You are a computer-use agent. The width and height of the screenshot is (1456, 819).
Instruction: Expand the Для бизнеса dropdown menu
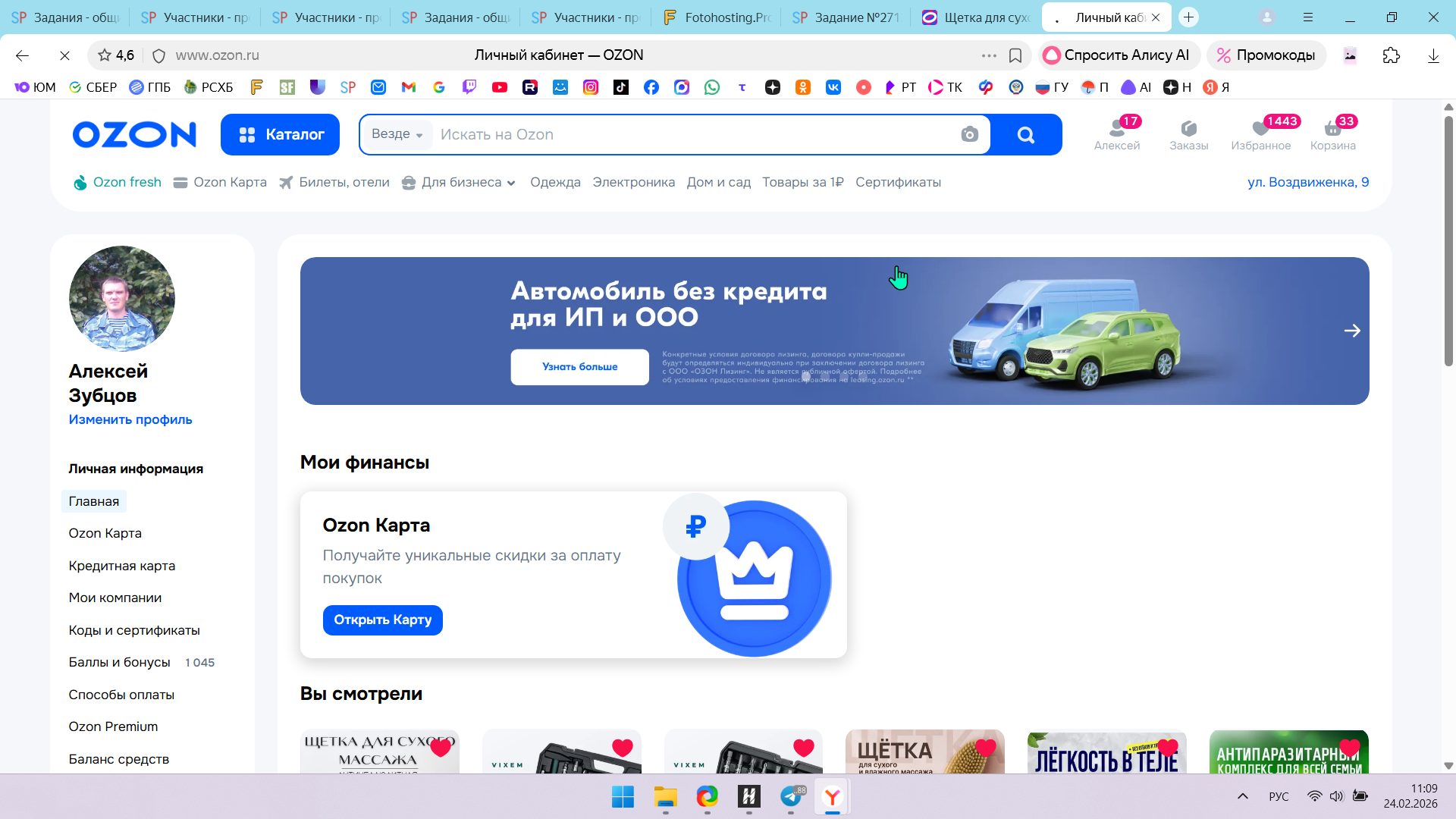461,183
